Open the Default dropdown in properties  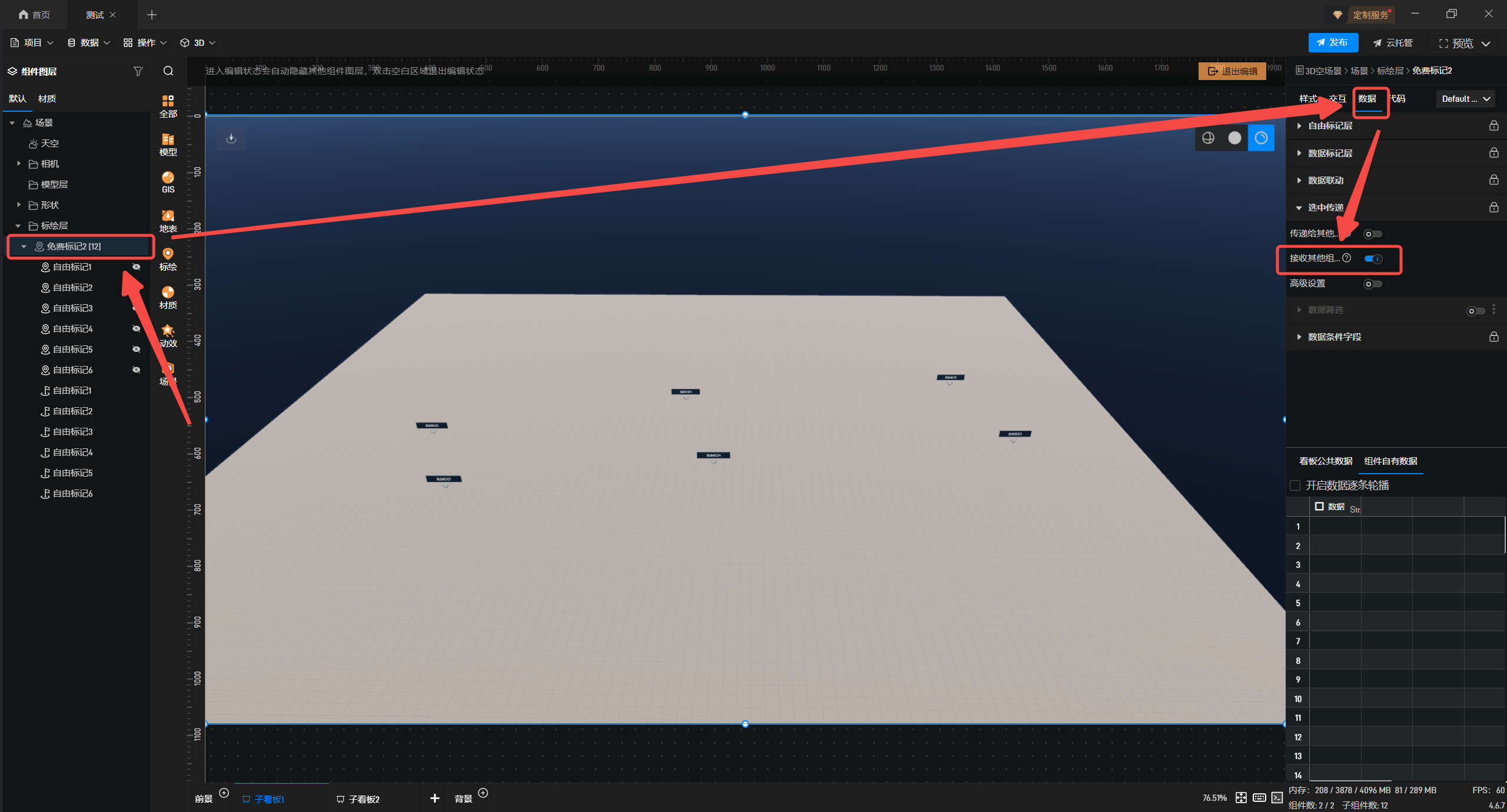click(x=1465, y=99)
